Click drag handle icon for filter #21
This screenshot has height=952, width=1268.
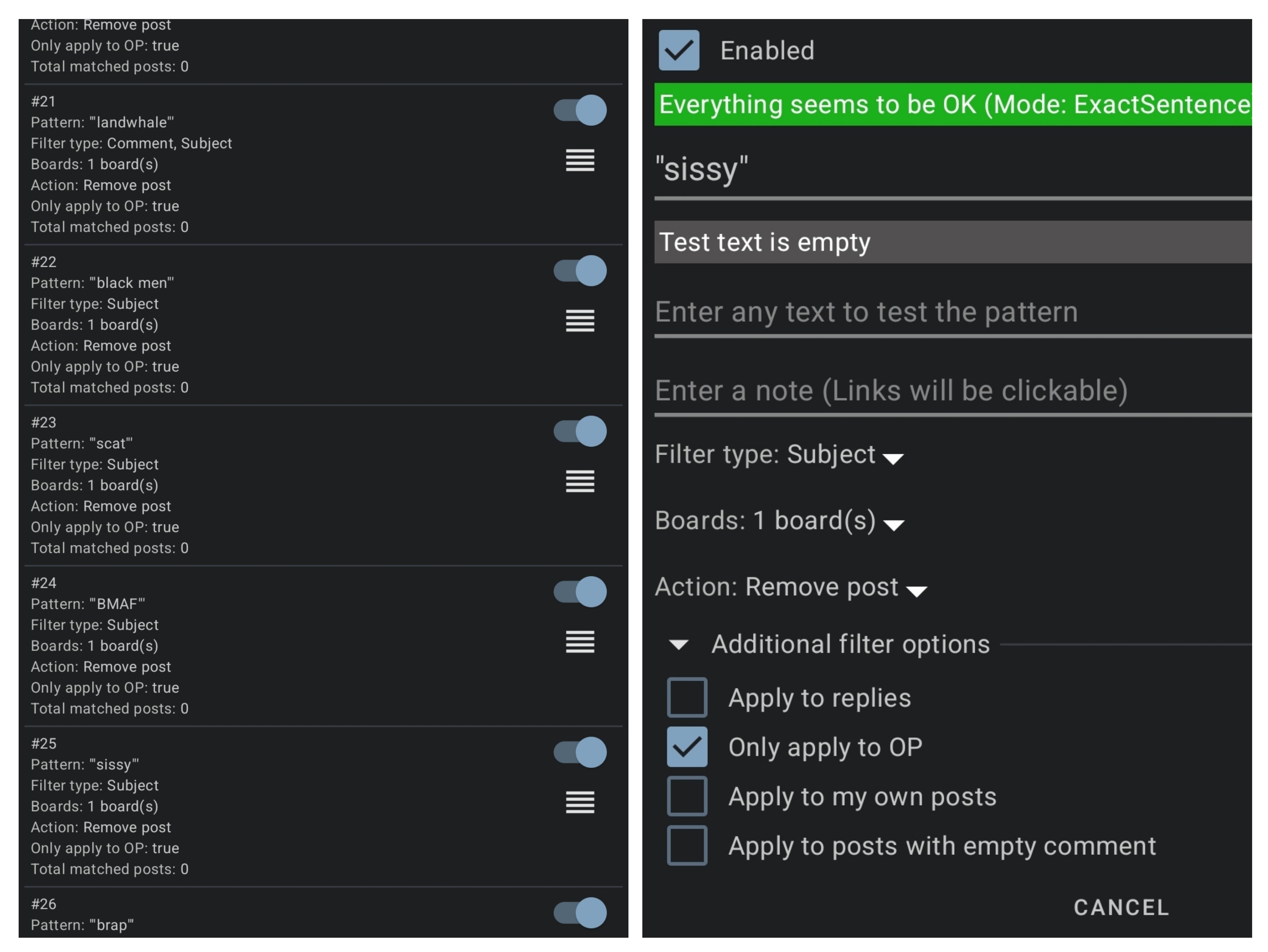tap(580, 160)
